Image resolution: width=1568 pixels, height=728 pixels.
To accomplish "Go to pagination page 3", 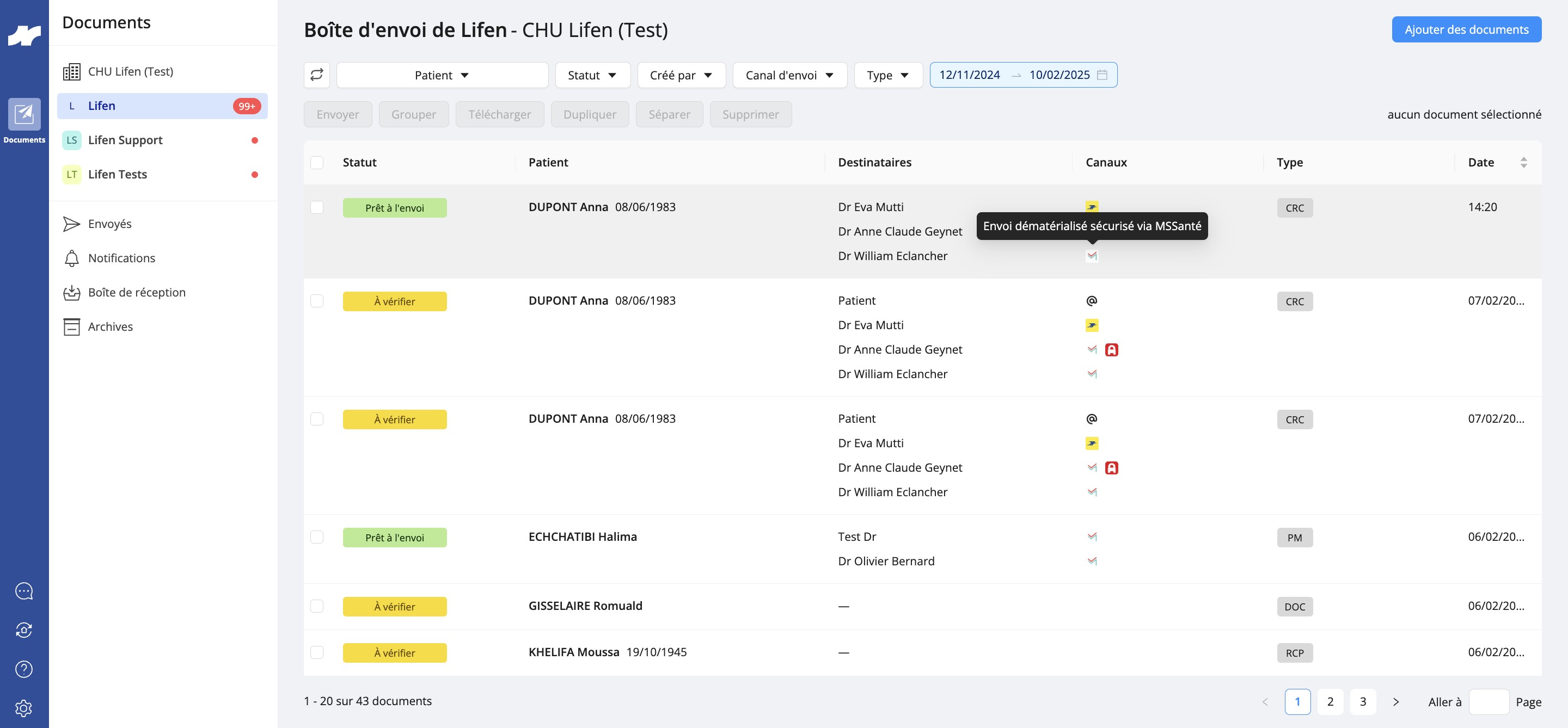I will (1363, 702).
